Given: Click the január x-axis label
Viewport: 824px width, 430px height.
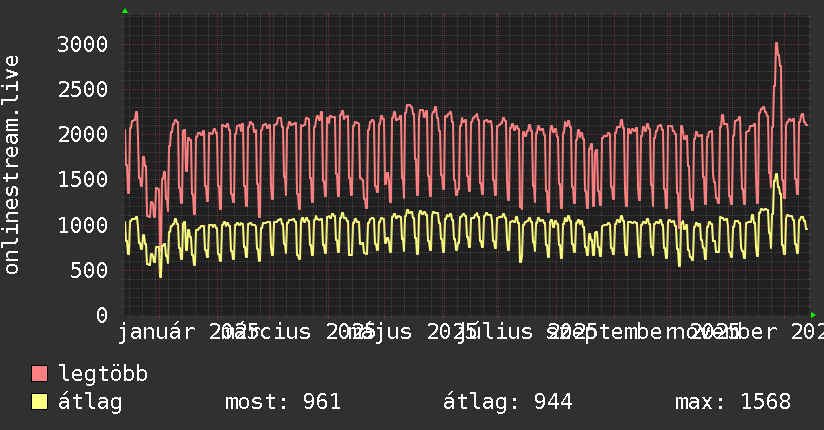Looking at the screenshot, I should click(x=156, y=332).
